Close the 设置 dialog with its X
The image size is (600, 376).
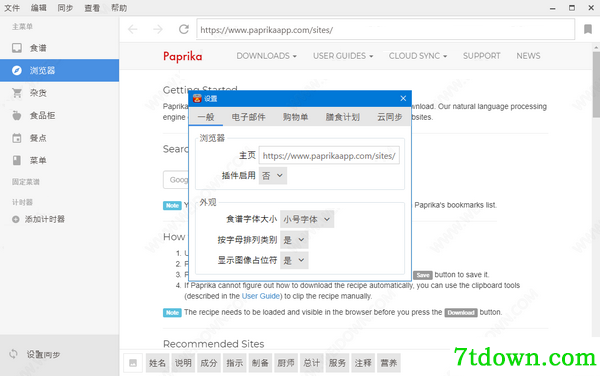click(403, 99)
